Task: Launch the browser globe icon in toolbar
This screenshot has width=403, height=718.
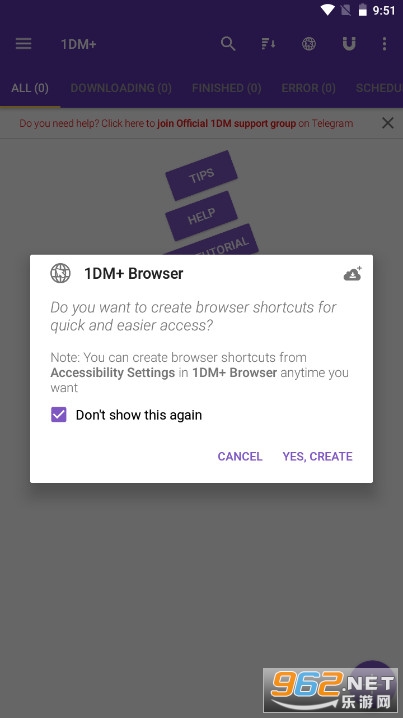Action: (x=309, y=44)
